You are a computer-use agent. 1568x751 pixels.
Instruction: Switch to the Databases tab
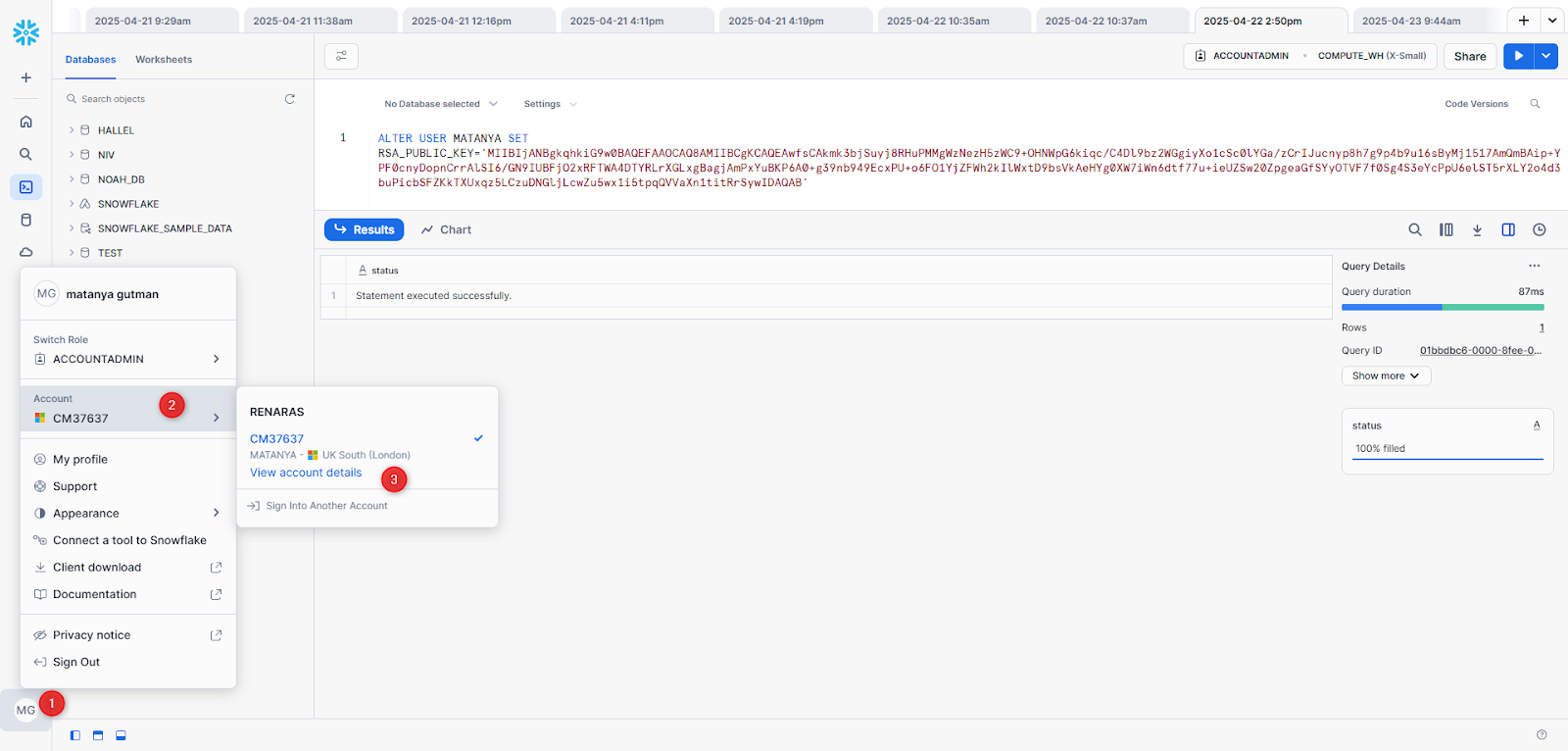(x=90, y=60)
